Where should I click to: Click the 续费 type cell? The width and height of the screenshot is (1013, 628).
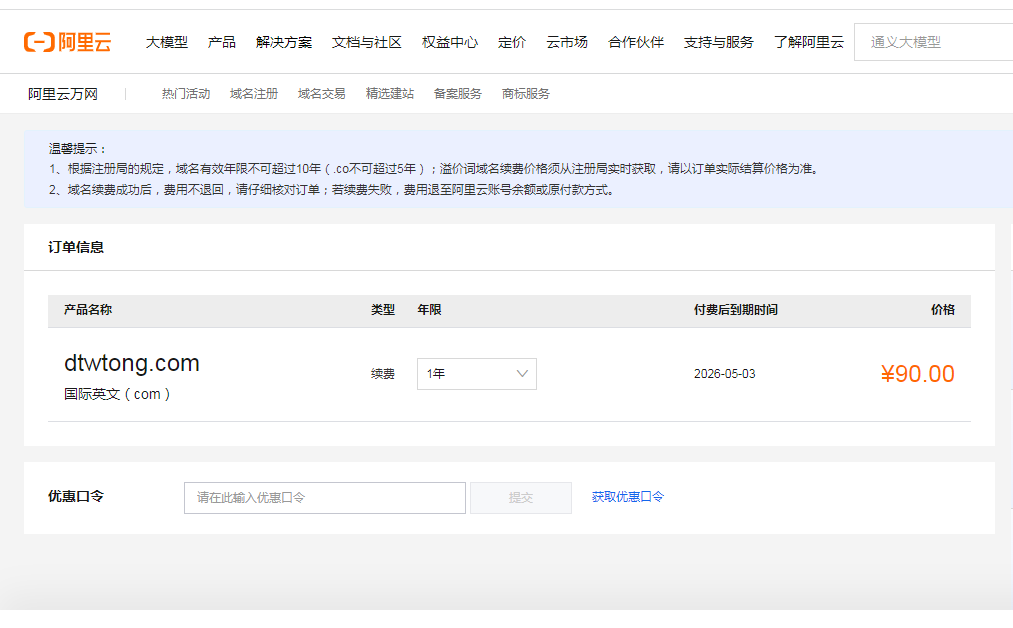click(x=382, y=374)
